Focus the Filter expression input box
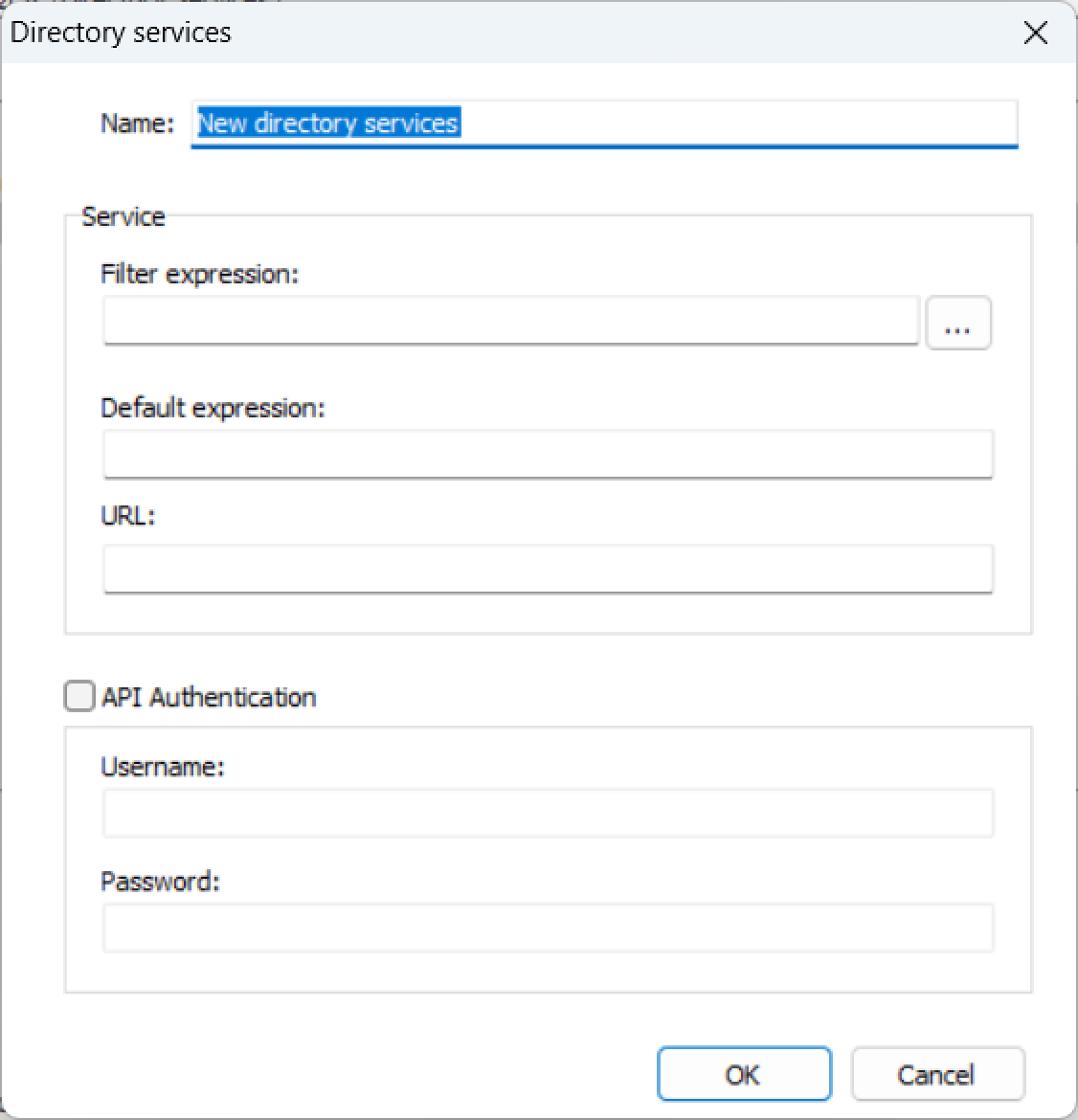This screenshot has height=1120, width=1078. coord(510,321)
